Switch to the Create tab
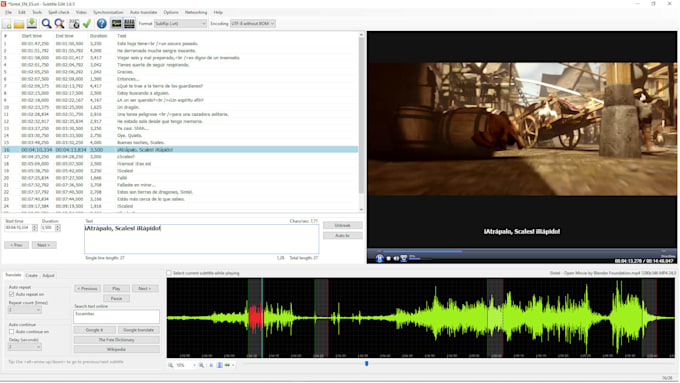 point(31,275)
